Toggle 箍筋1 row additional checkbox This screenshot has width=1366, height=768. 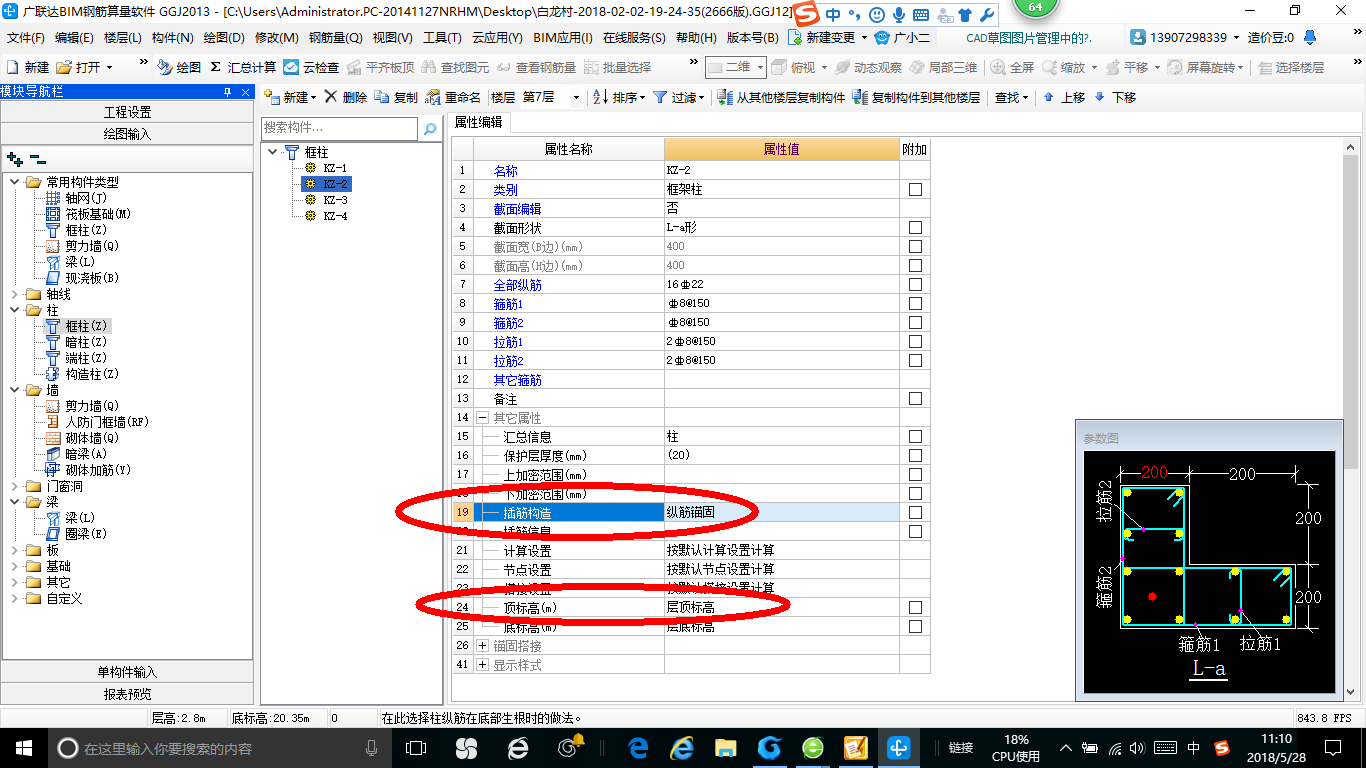915,304
